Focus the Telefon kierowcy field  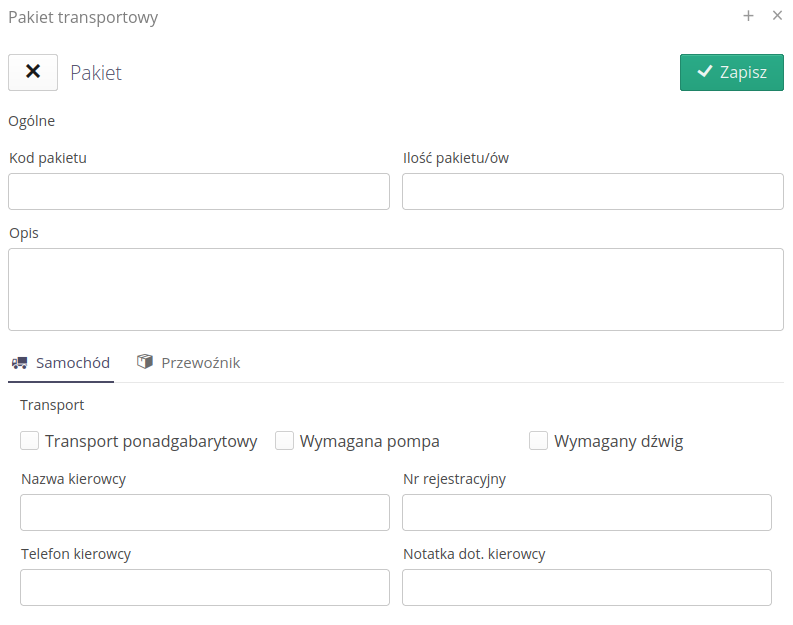point(204,587)
